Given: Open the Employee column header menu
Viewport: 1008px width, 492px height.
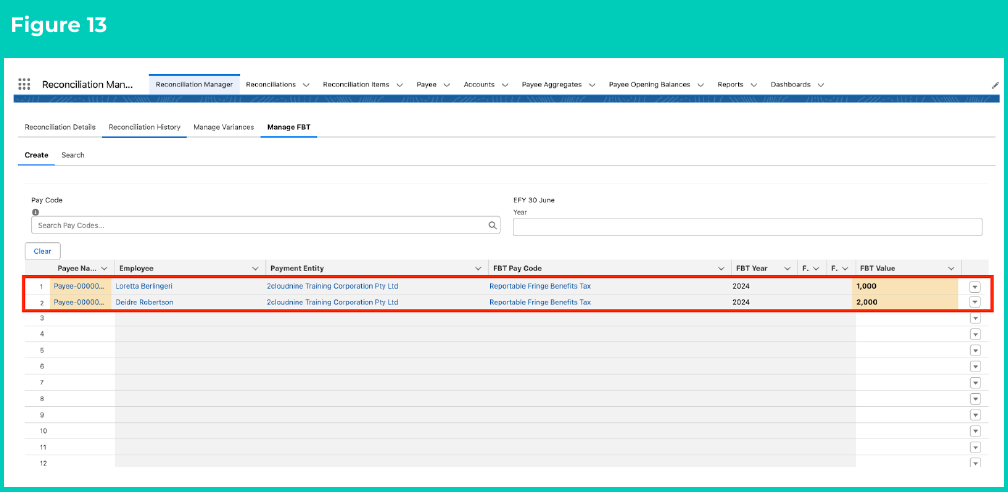Looking at the screenshot, I should pyautogui.click(x=255, y=268).
